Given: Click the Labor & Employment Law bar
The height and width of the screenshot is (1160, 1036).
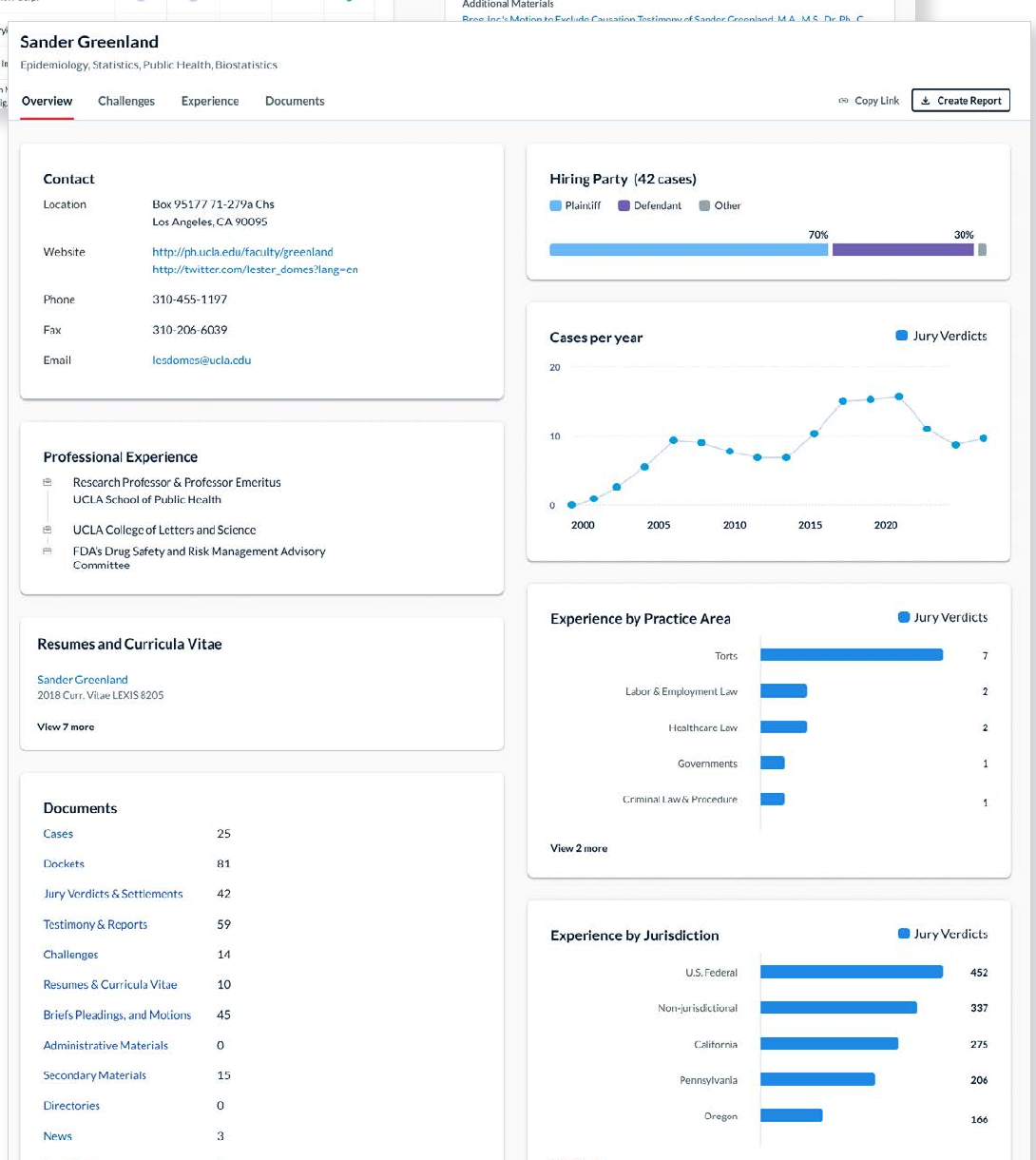Looking at the screenshot, I should (783, 691).
